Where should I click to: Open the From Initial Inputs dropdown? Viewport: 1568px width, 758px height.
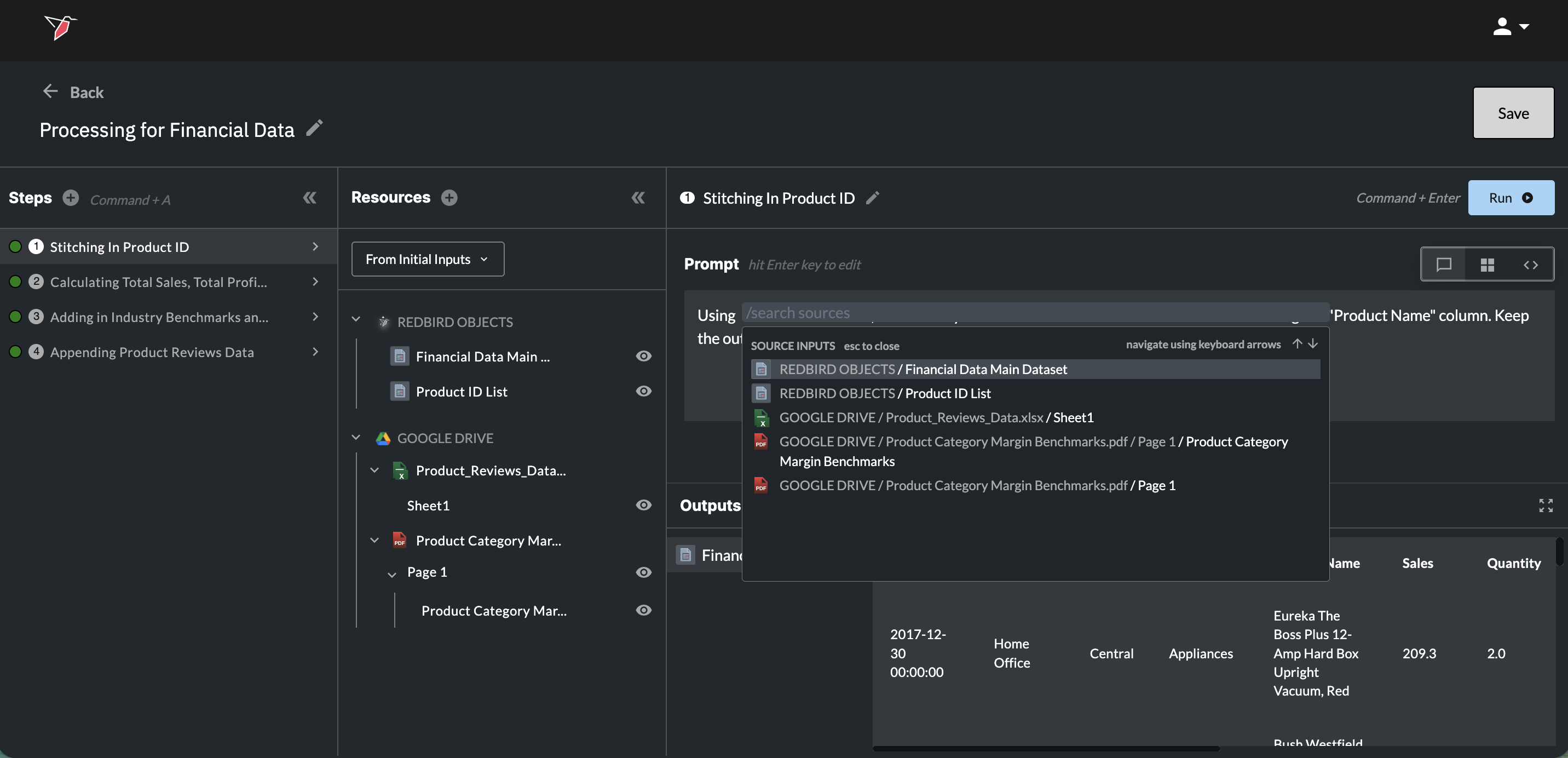[x=427, y=260]
